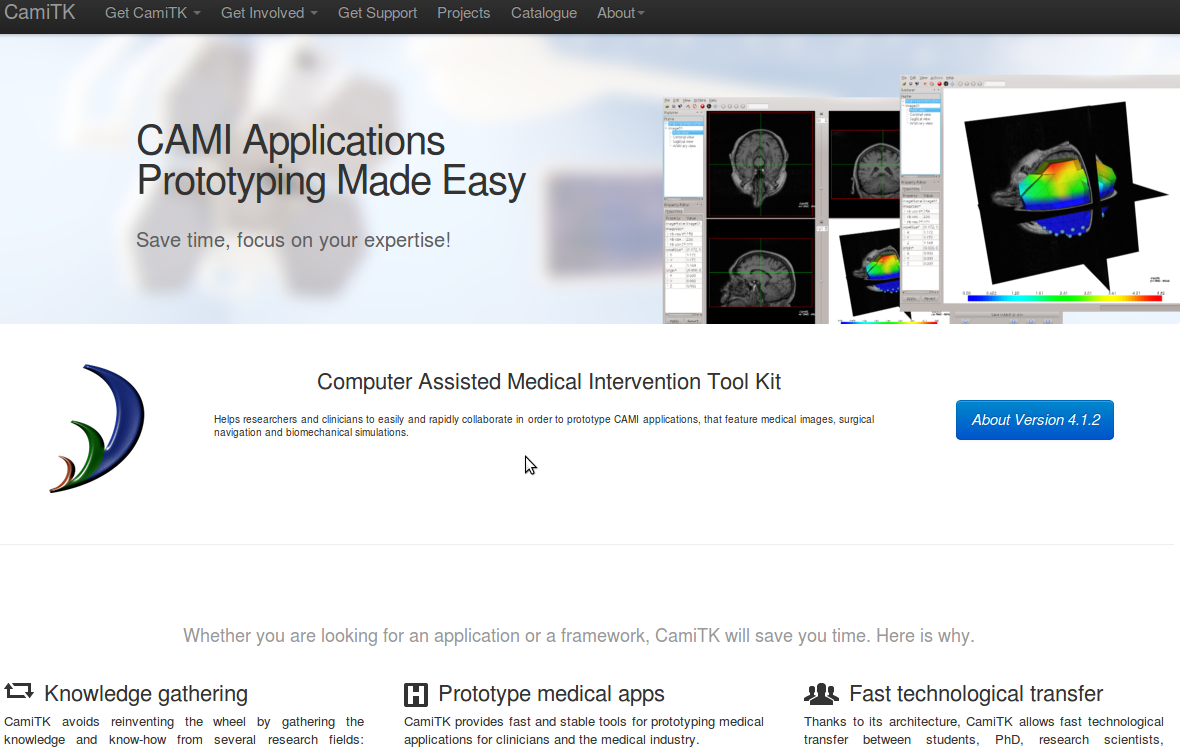Expand the Get Involved dropdown menu
The height and width of the screenshot is (747, 1180).
(269, 13)
